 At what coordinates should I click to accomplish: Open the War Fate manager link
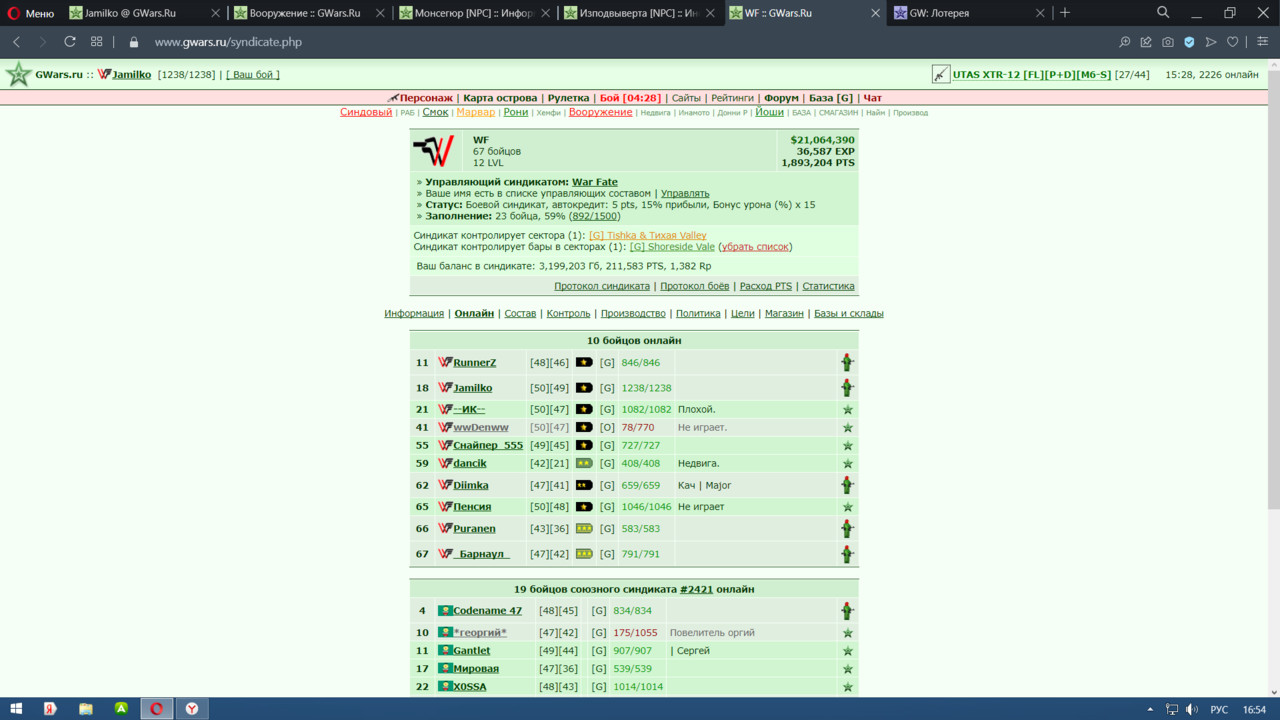[595, 182]
